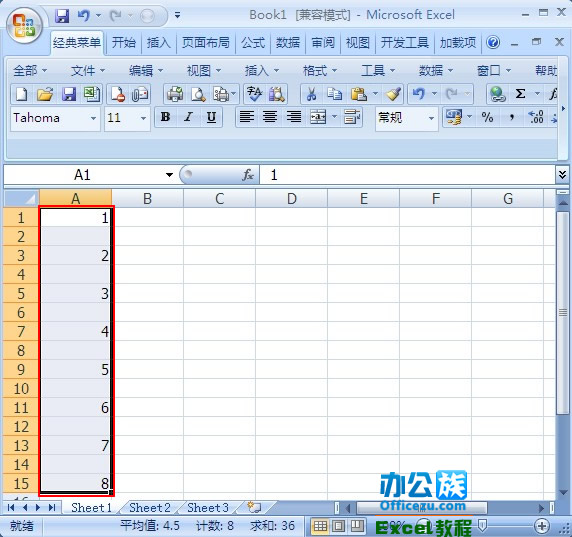Click the Excel save-as workbook icon
The width and height of the screenshot is (572, 537).
(x=92, y=94)
